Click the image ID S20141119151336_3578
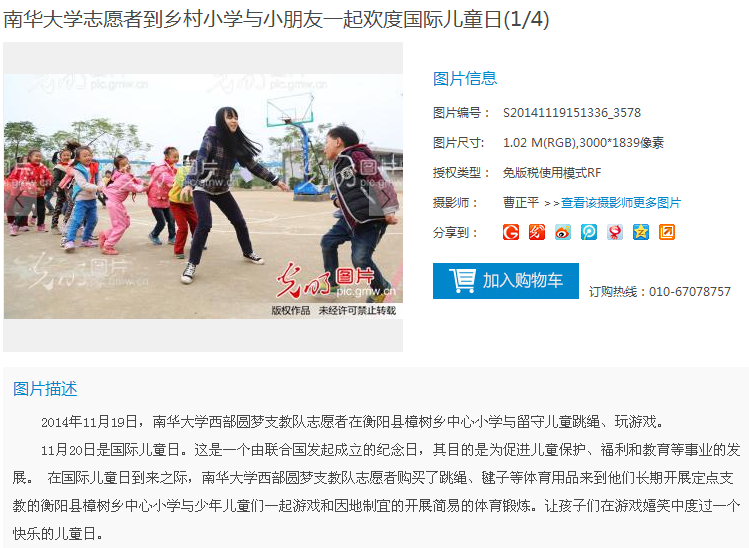 click(x=572, y=113)
